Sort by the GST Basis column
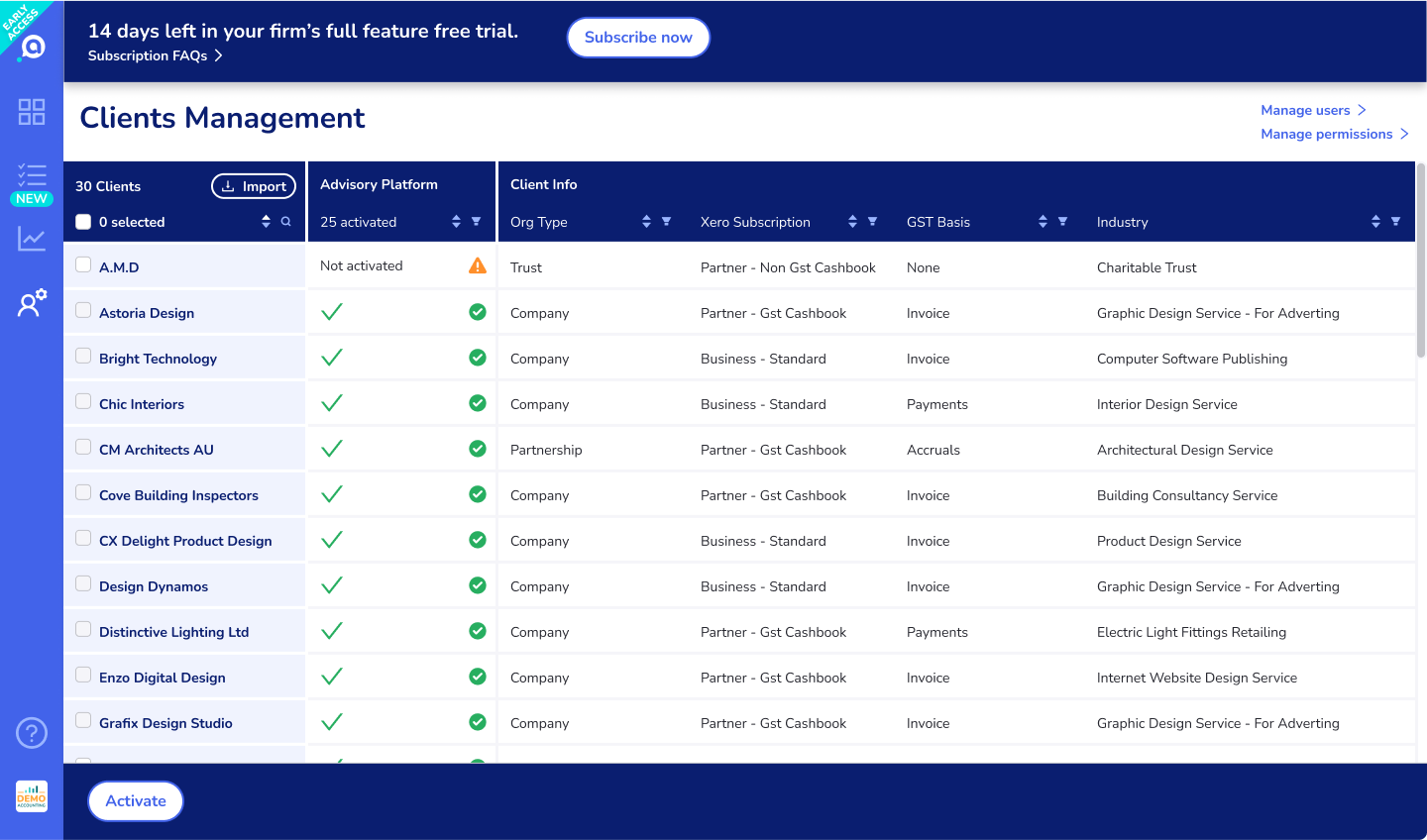 pyautogui.click(x=1043, y=222)
